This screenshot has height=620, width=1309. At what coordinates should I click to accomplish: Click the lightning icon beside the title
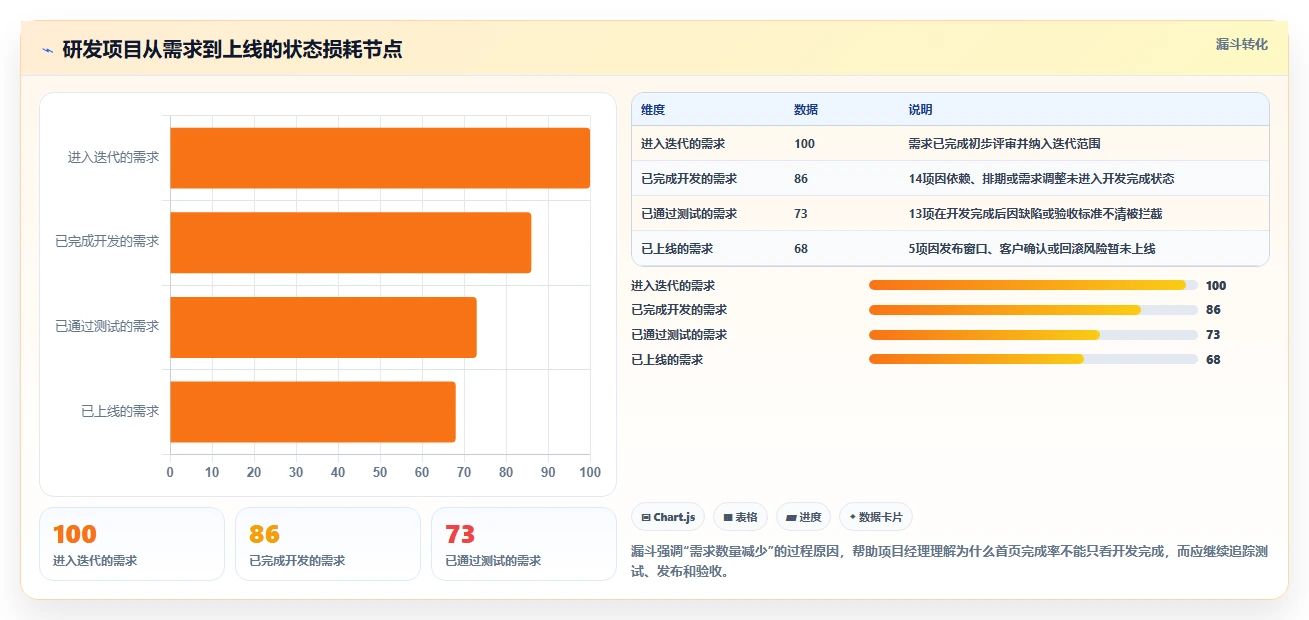[x=48, y=50]
